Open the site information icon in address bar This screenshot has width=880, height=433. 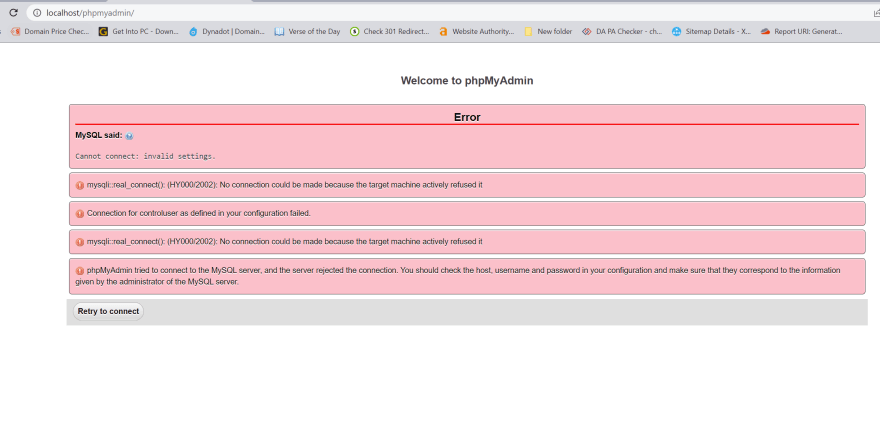pos(38,12)
